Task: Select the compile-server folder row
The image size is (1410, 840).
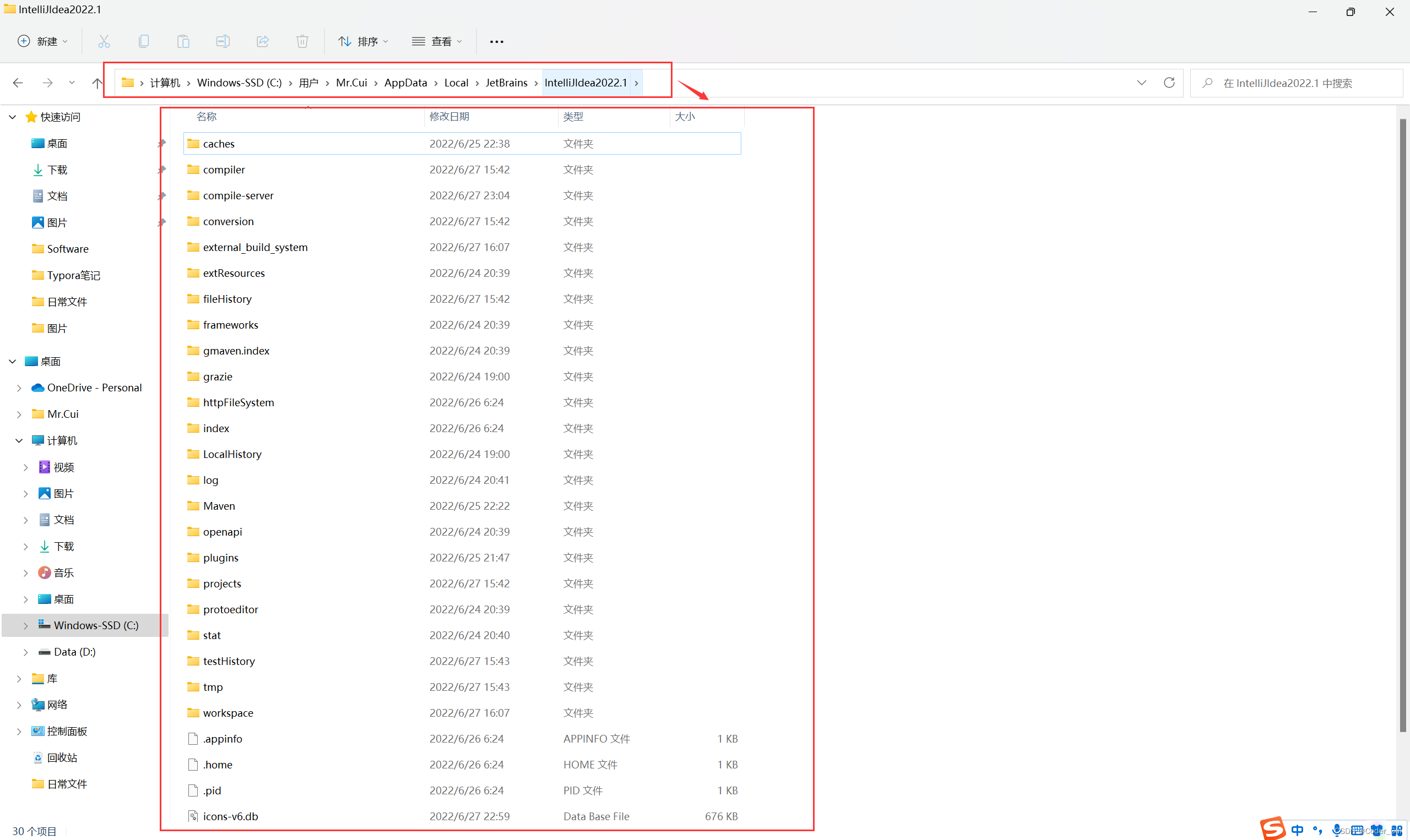Action: (x=462, y=195)
